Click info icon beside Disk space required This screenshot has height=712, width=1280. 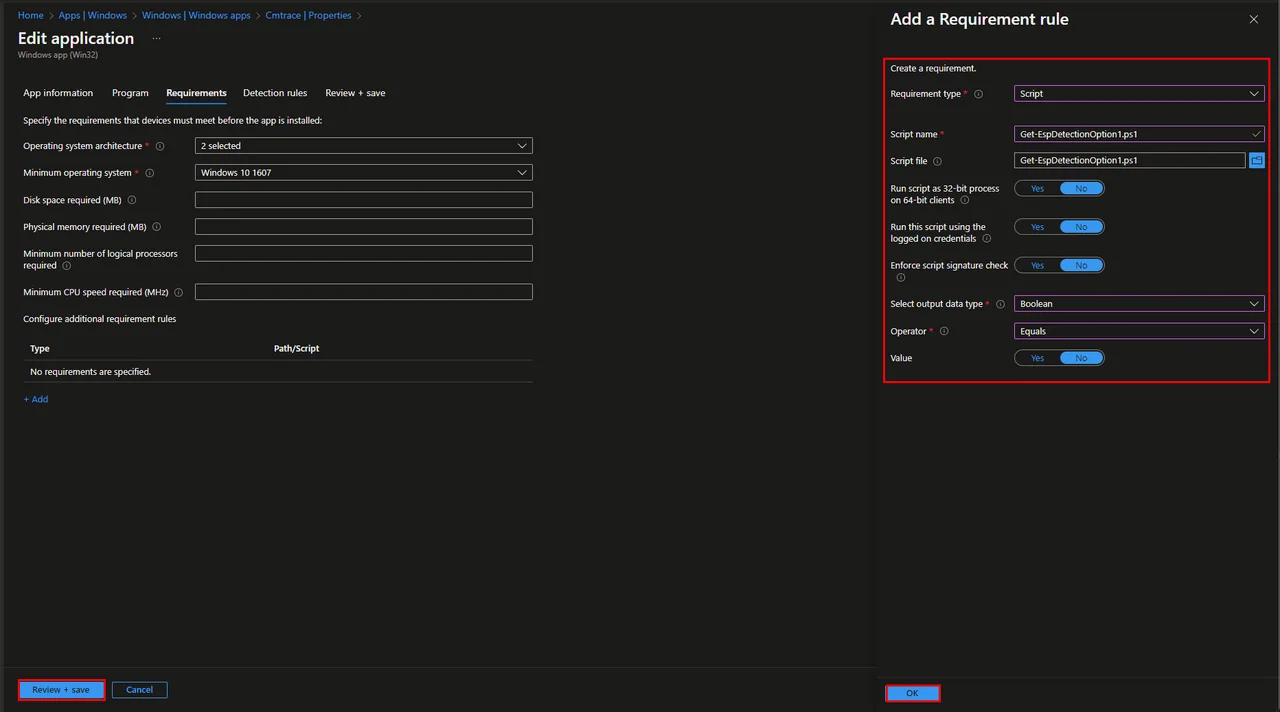tap(132, 200)
